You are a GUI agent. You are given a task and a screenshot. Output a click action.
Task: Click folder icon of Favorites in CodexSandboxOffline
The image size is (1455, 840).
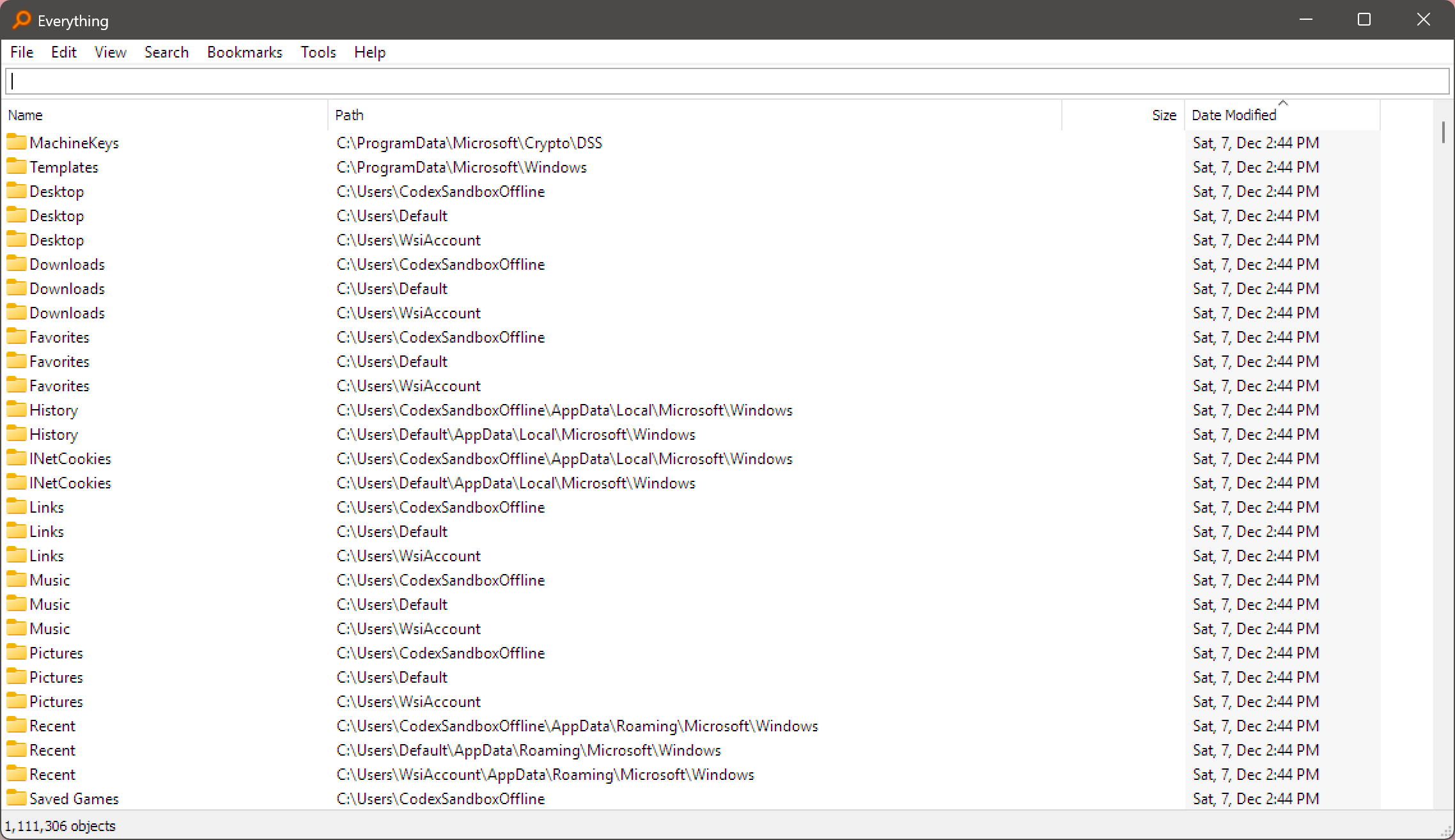pyautogui.click(x=17, y=336)
